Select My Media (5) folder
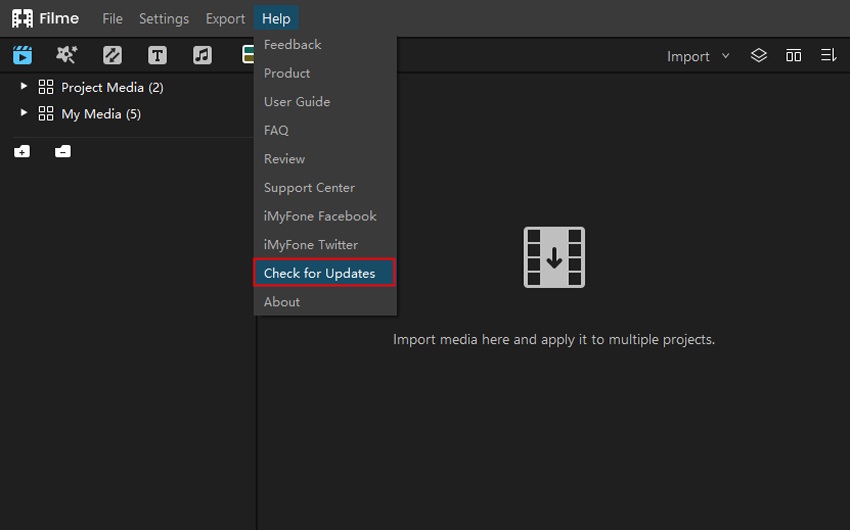 pos(101,114)
